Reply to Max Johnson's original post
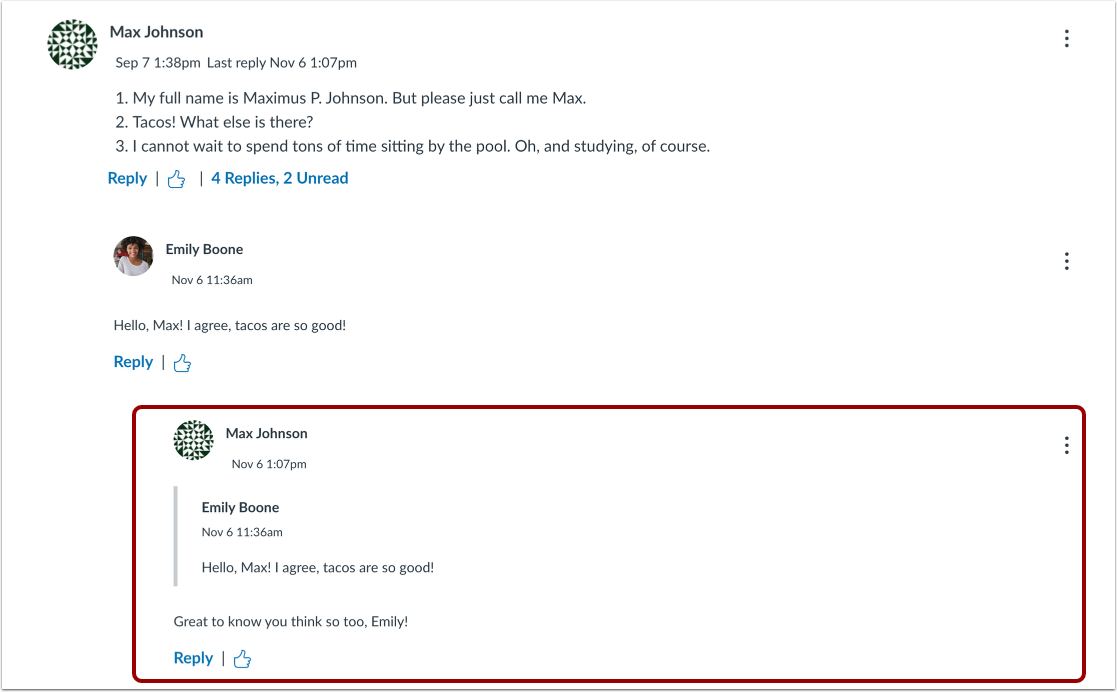Viewport: 1117px width, 692px height. 127,178
